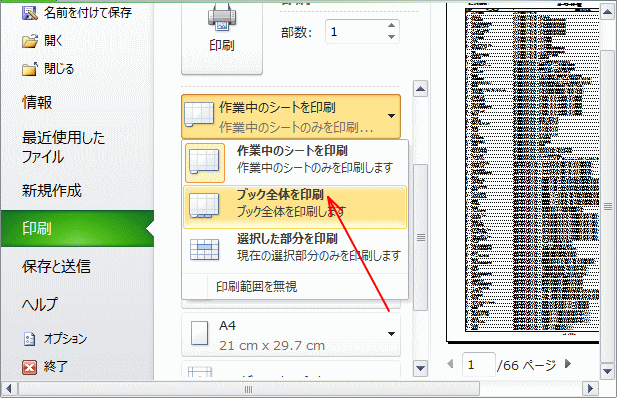Viewport: 617px width, 398px height.
Task: Decrease the copies count with the down arrow
Action: point(391,37)
